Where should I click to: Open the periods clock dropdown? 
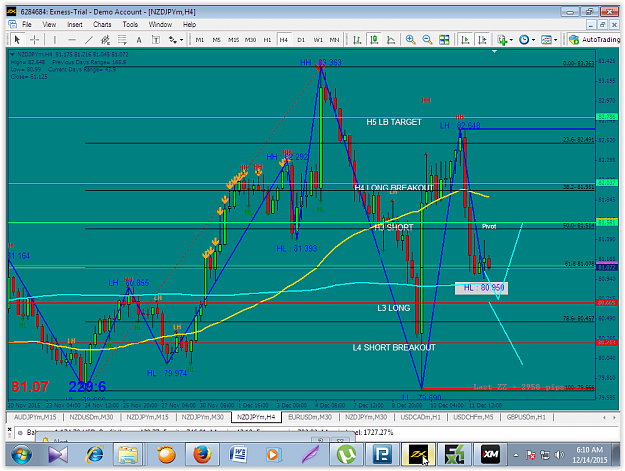[527, 39]
